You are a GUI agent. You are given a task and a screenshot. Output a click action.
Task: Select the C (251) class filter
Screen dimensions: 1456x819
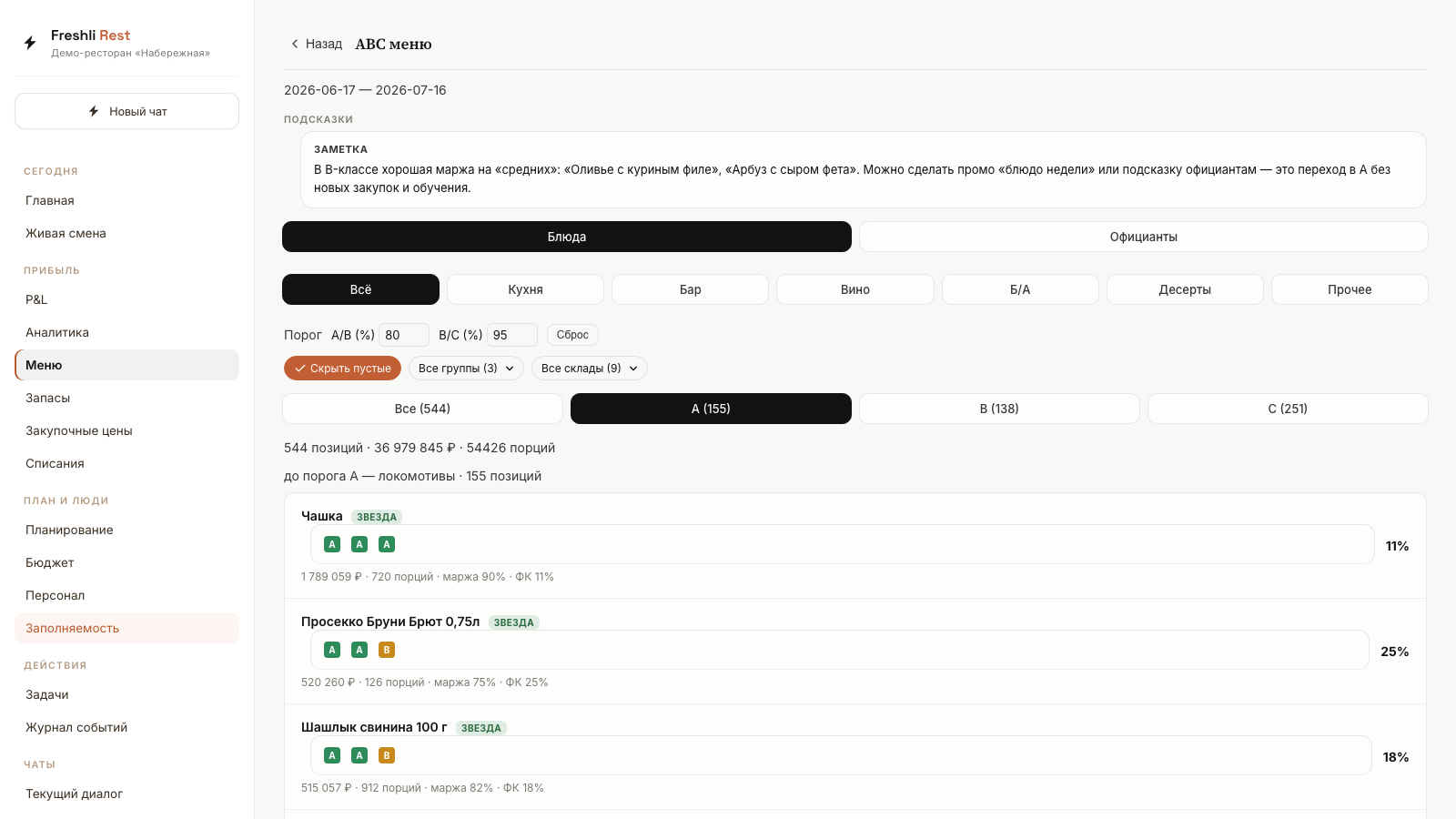coord(1288,409)
